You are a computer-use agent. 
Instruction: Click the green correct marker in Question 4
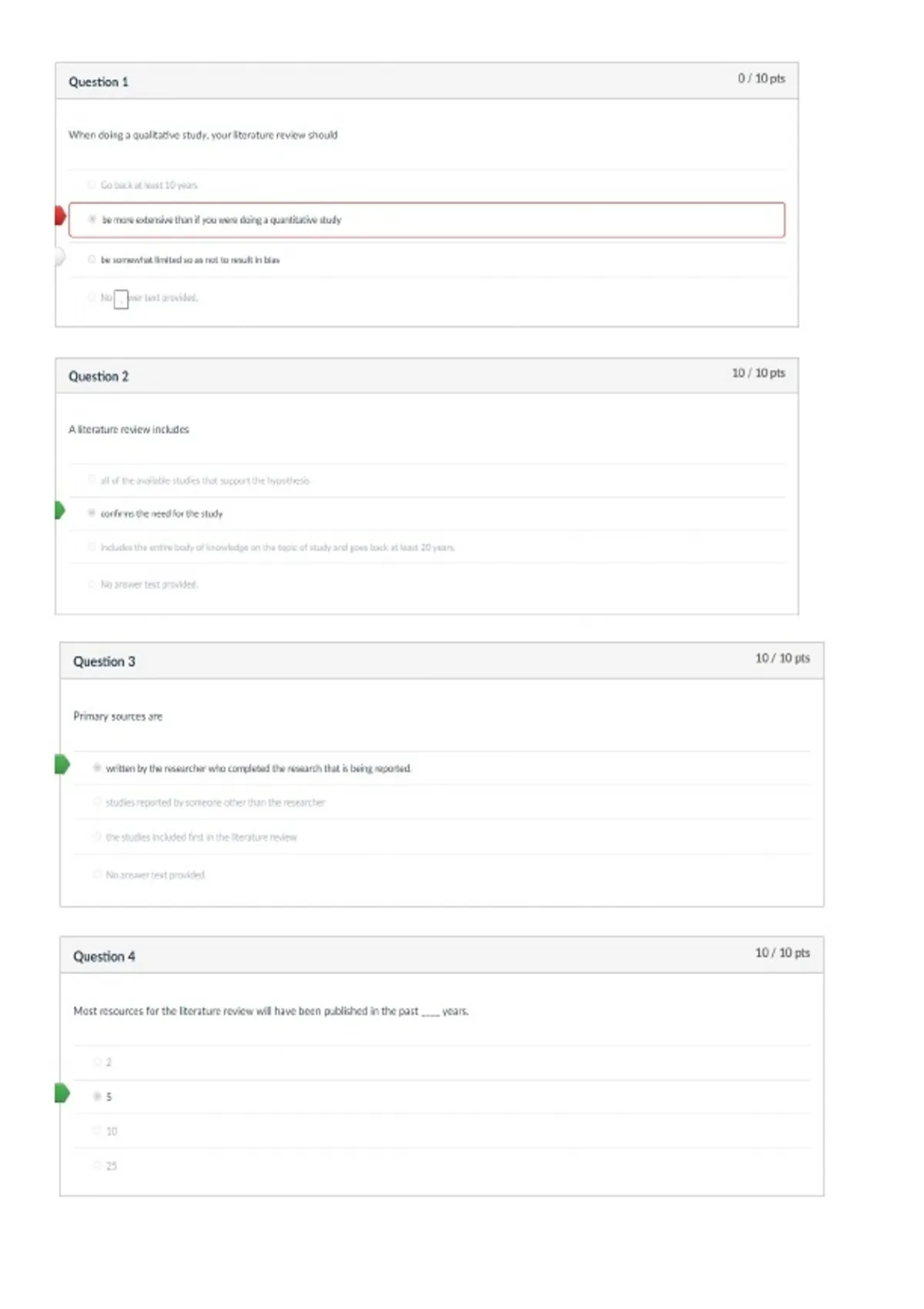(x=62, y=1093)
